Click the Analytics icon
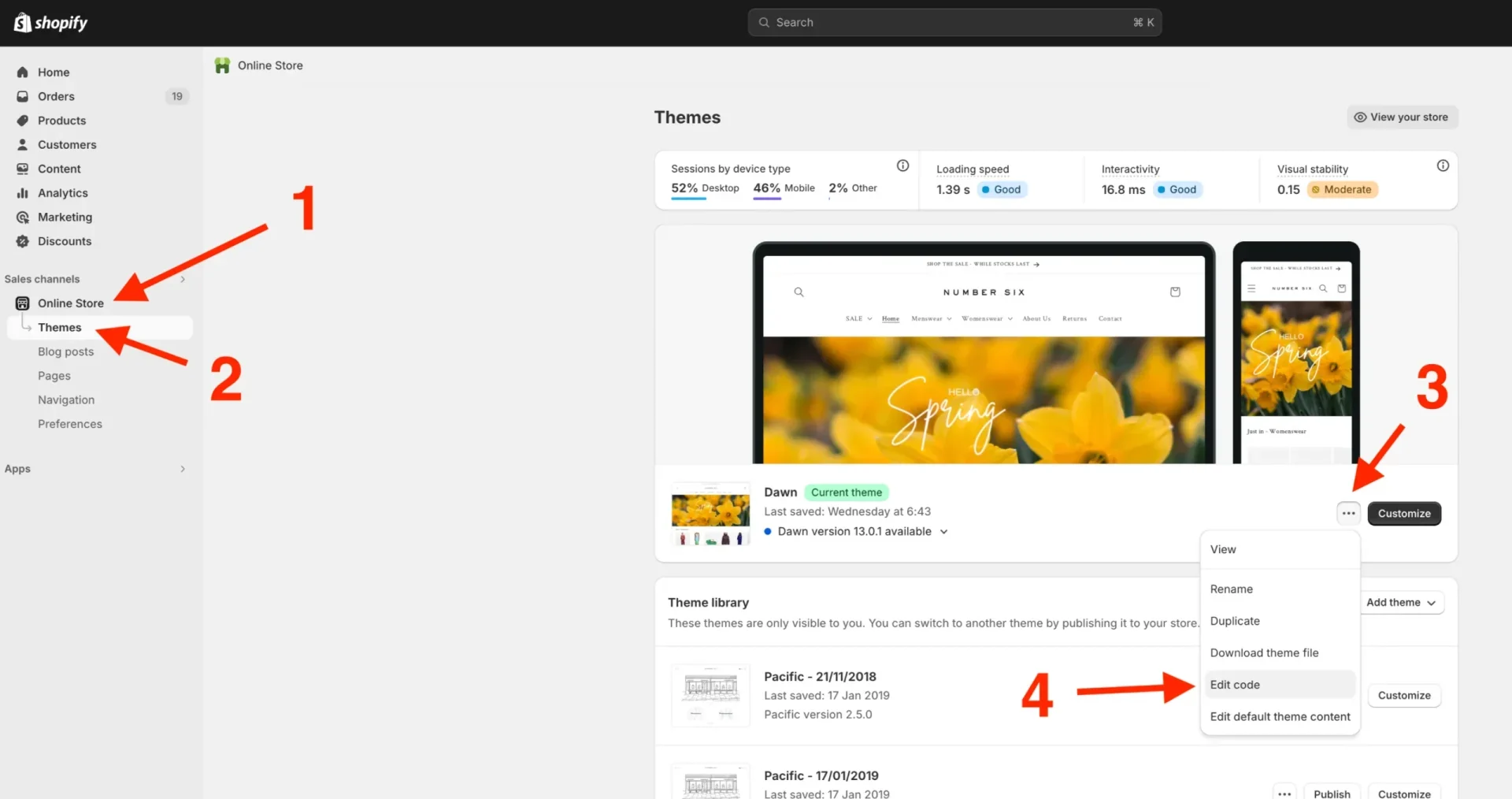Viewport: 1512px width, 799px height. [23, 193]
